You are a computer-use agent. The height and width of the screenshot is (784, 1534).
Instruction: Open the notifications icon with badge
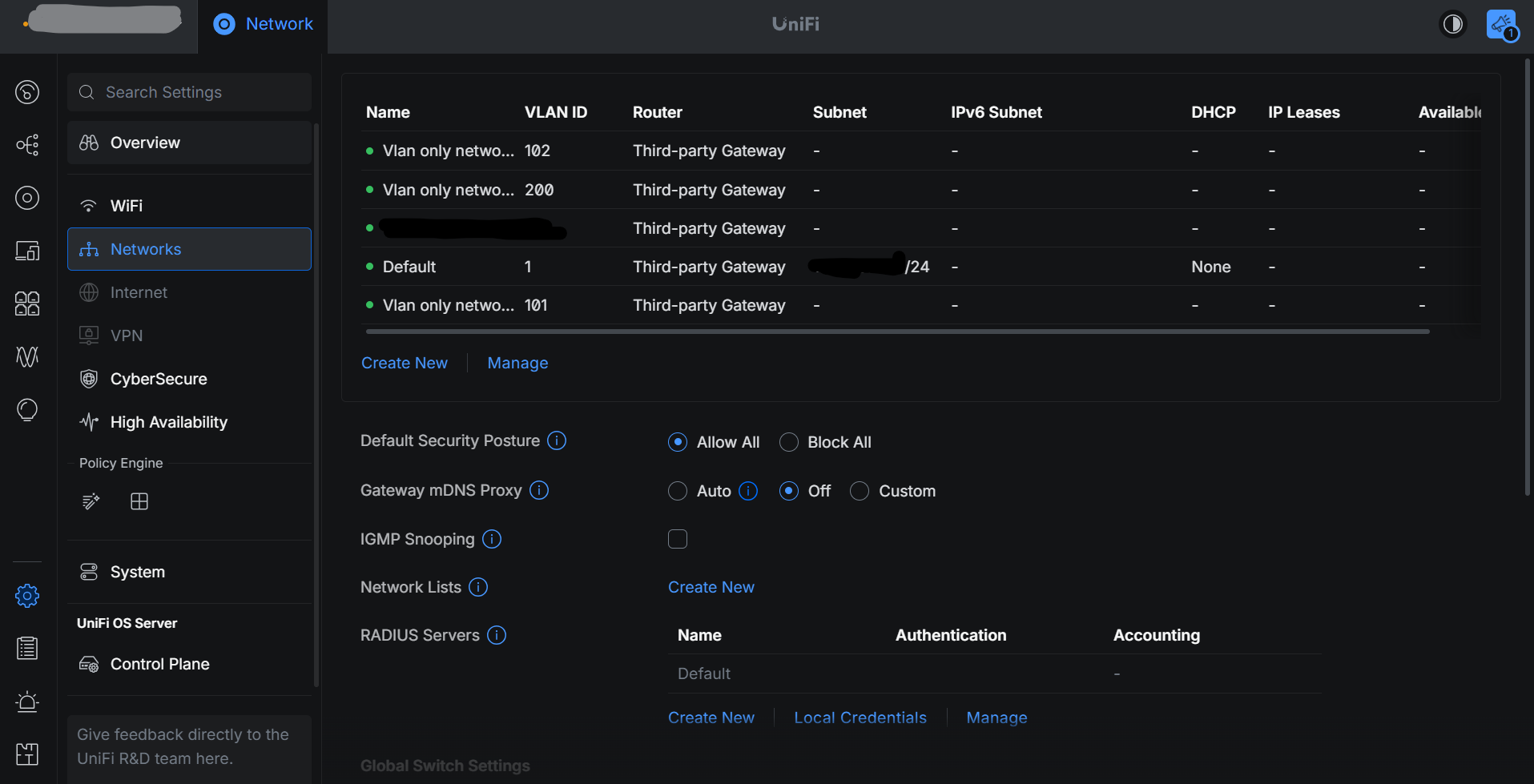coord(1502,25)
